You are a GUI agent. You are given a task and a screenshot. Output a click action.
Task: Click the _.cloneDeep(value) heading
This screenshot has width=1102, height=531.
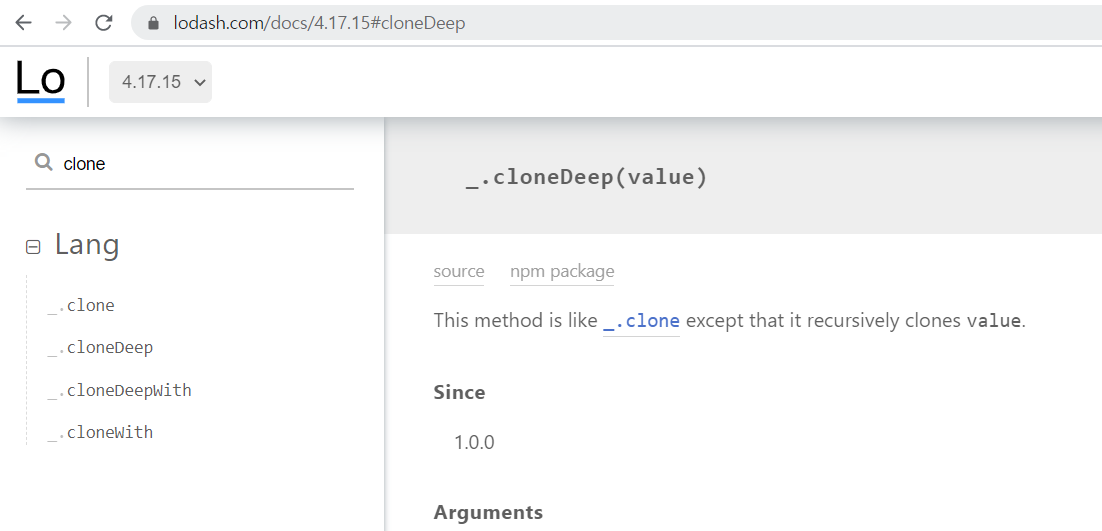pos(587,177)
